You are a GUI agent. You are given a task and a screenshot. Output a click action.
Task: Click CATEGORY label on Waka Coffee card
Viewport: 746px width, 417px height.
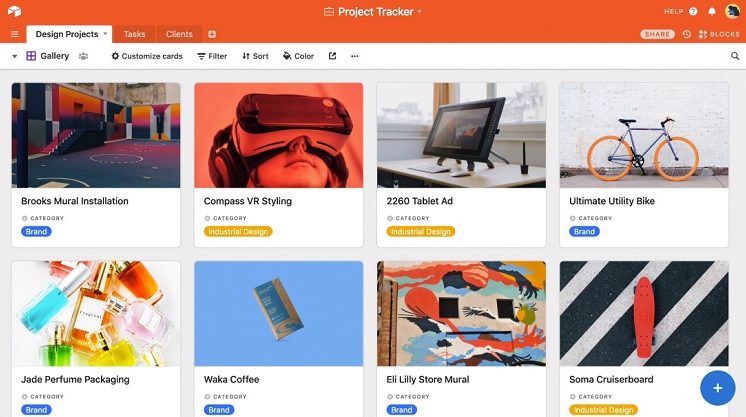tap(229, 397)
